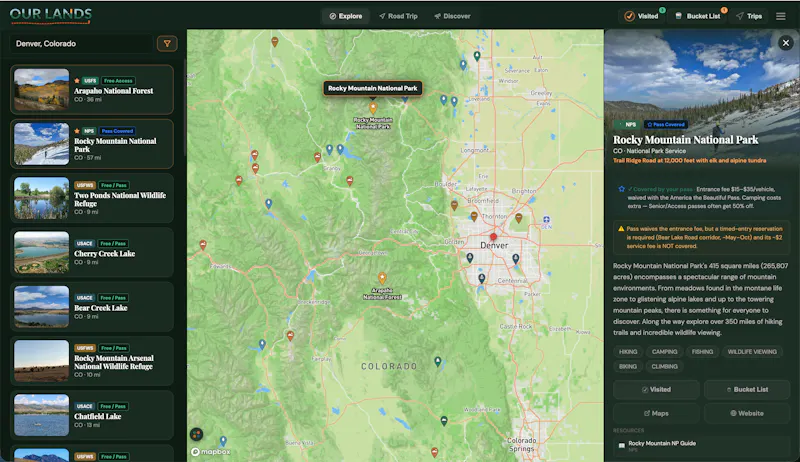Open the Rocky Mountain Arsenal Wildlife Refuge card
The width and height of the screenshot is (800, 462).
tap(92, 361)
